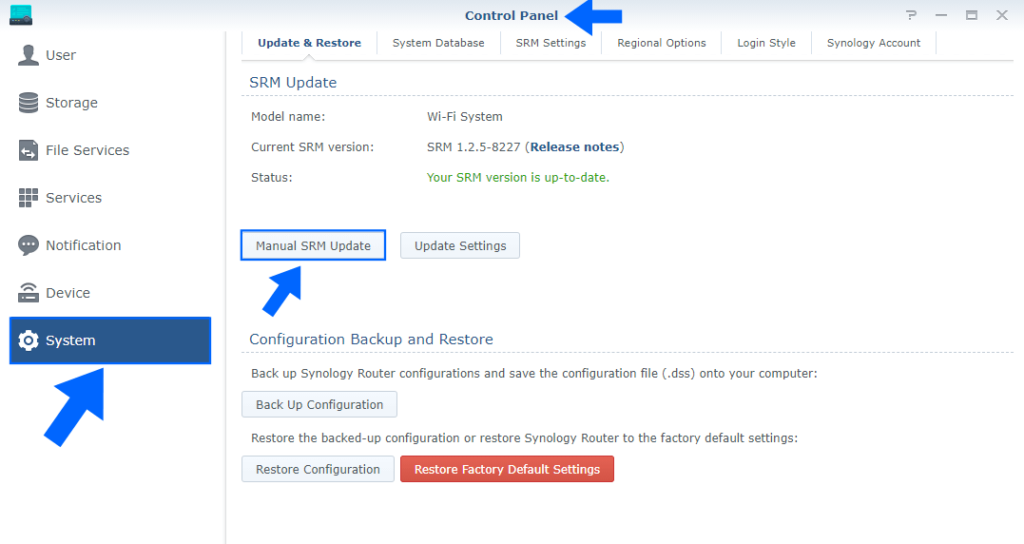Select User in the sidebar
The image size is (1024, 544).
click(x=110, y=55)
